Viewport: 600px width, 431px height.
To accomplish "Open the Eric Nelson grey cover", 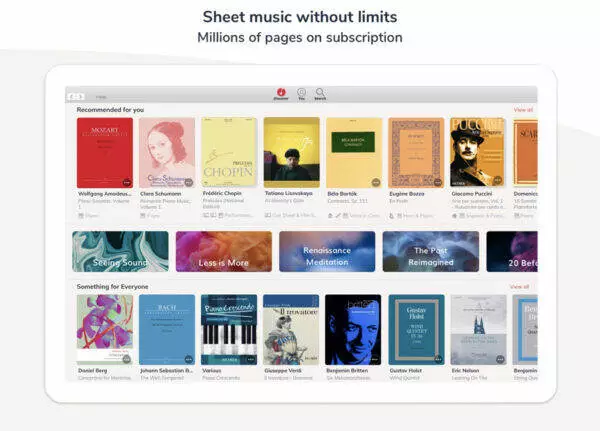I will coord(478,330).
